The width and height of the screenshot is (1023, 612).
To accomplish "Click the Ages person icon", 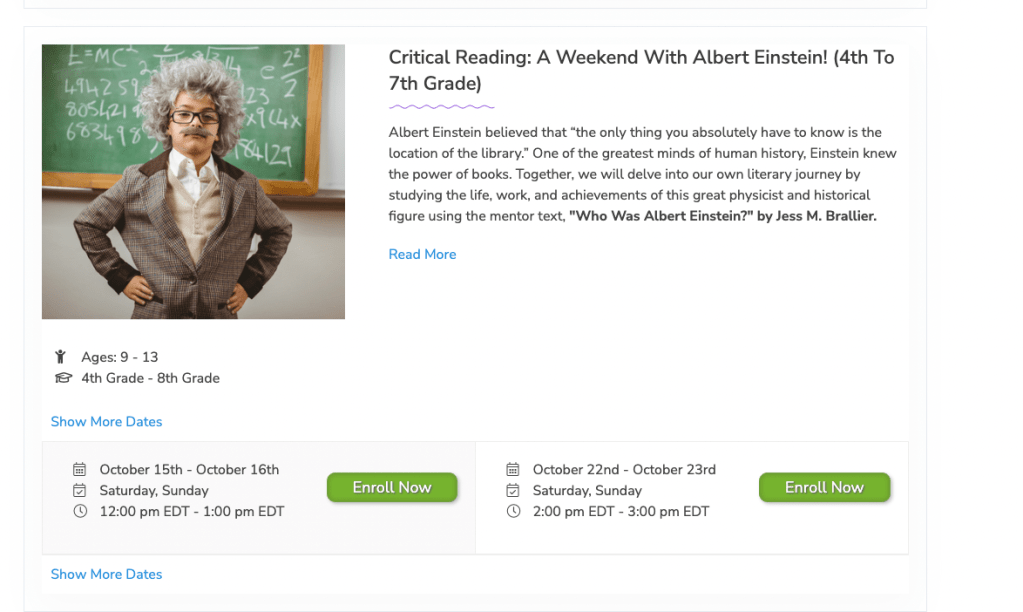I will [x=61, y=357].
